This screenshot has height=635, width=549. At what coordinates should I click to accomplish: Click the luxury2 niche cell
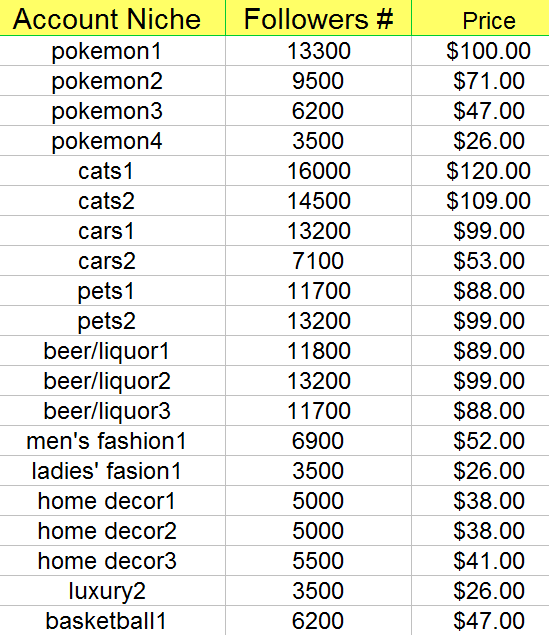(112, 590)
